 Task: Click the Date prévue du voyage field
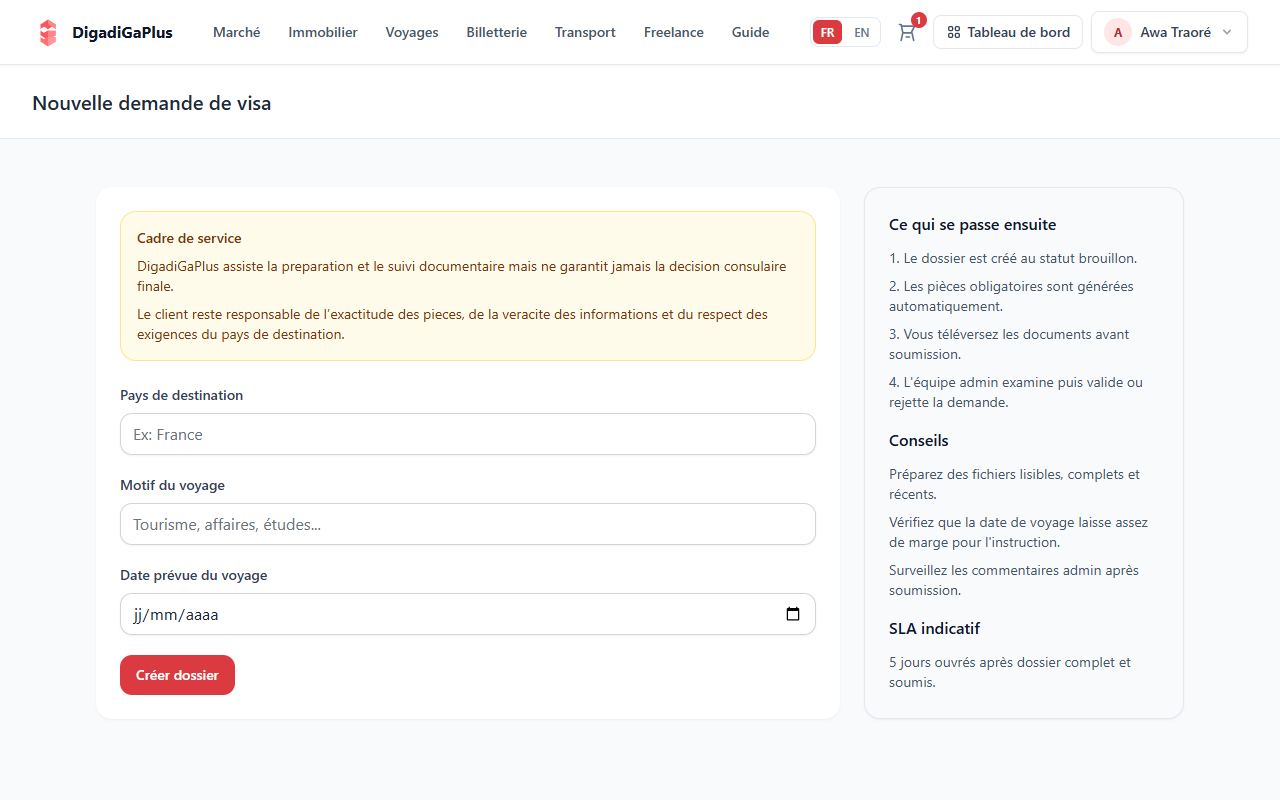pyautogui.click(x=468, y=614)
